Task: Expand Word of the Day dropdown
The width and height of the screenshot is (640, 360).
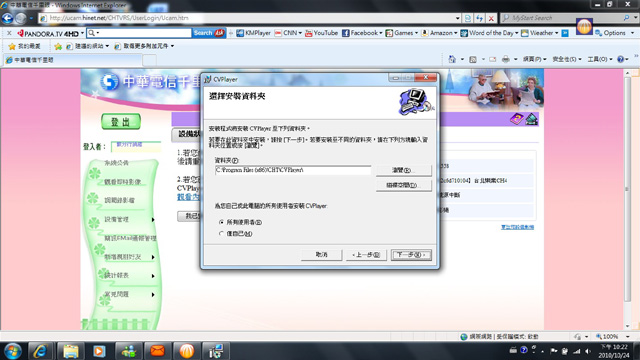Action: click(x=517, y=33)
